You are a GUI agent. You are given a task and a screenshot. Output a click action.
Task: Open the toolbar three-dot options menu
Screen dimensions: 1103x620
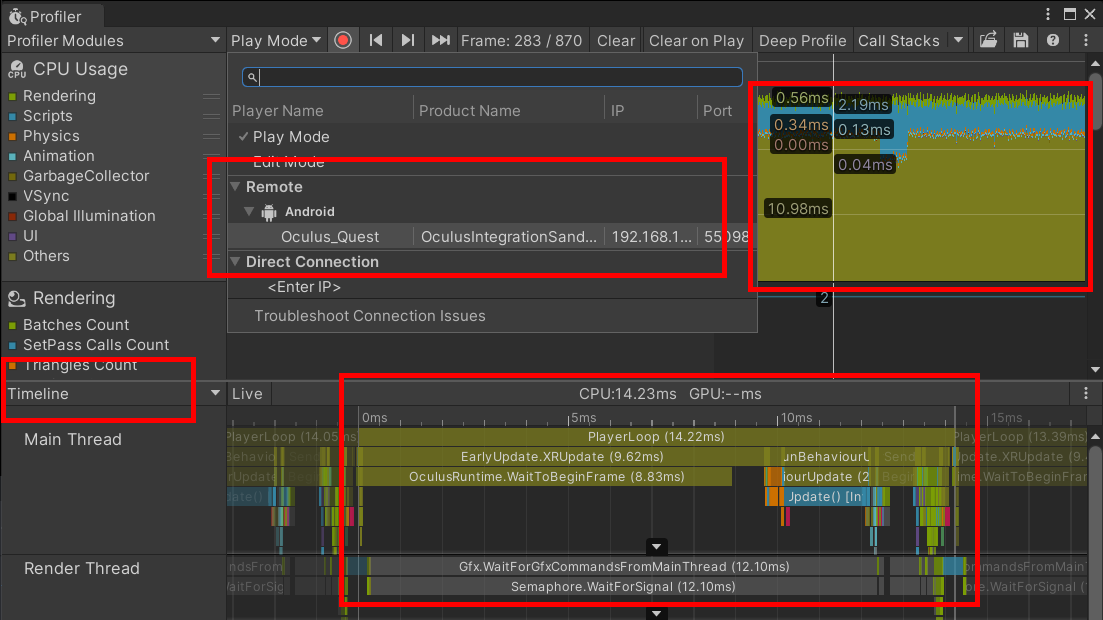coord(1086,41)
